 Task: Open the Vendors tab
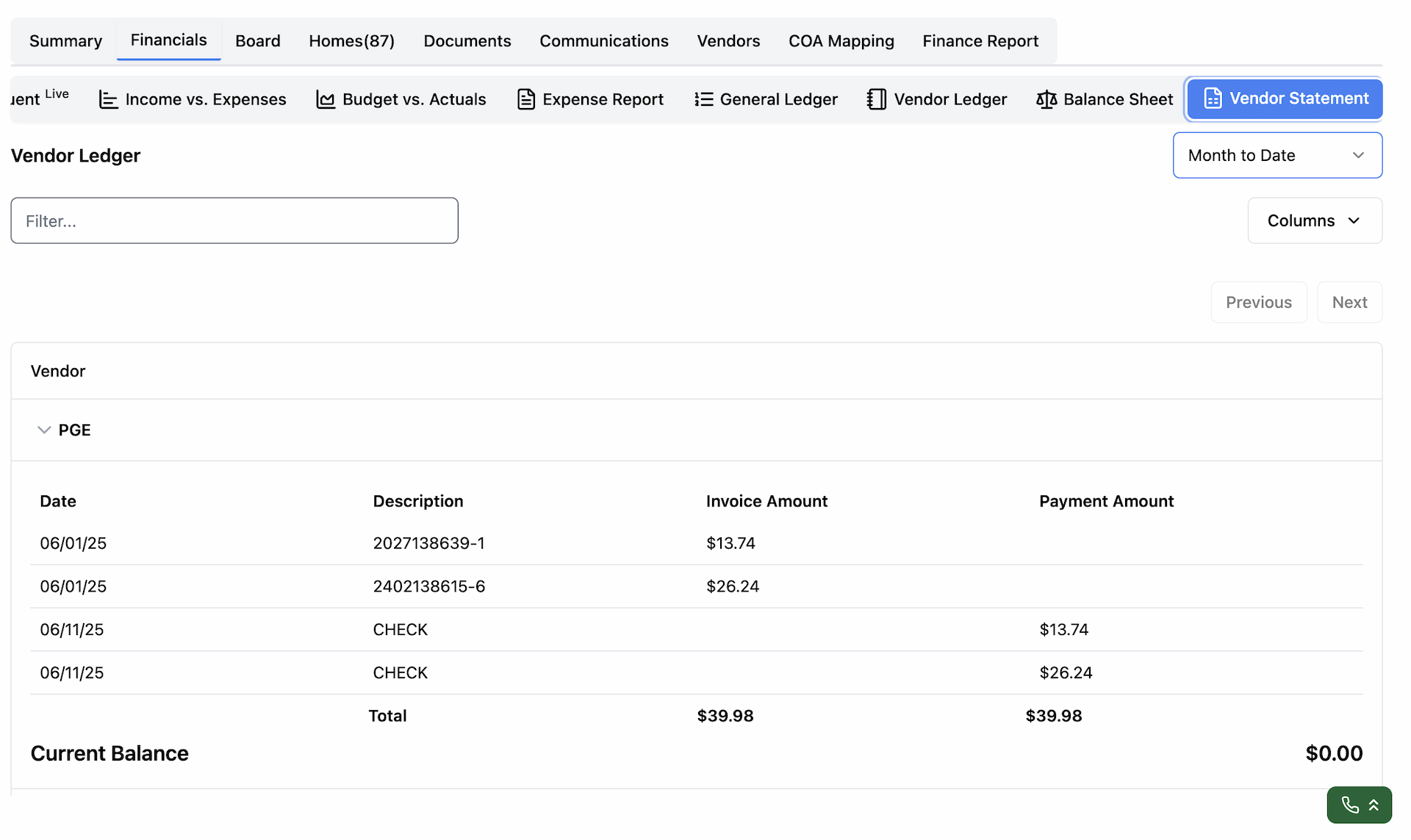(x=728, y=41)
